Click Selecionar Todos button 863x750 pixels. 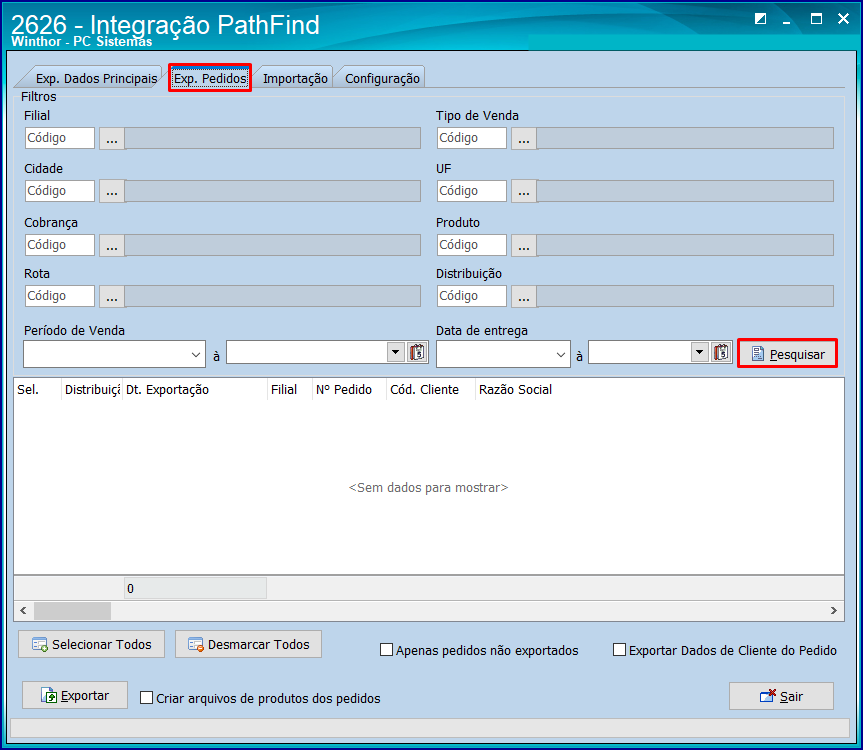[91, 644]
